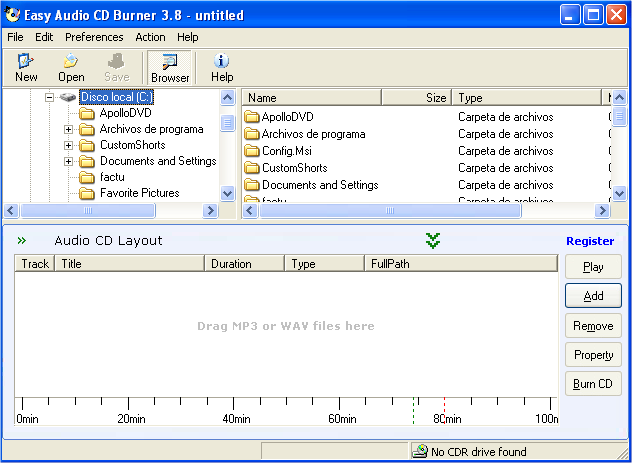Expand Archivos de programa in tree

click(x=68, y=129)
